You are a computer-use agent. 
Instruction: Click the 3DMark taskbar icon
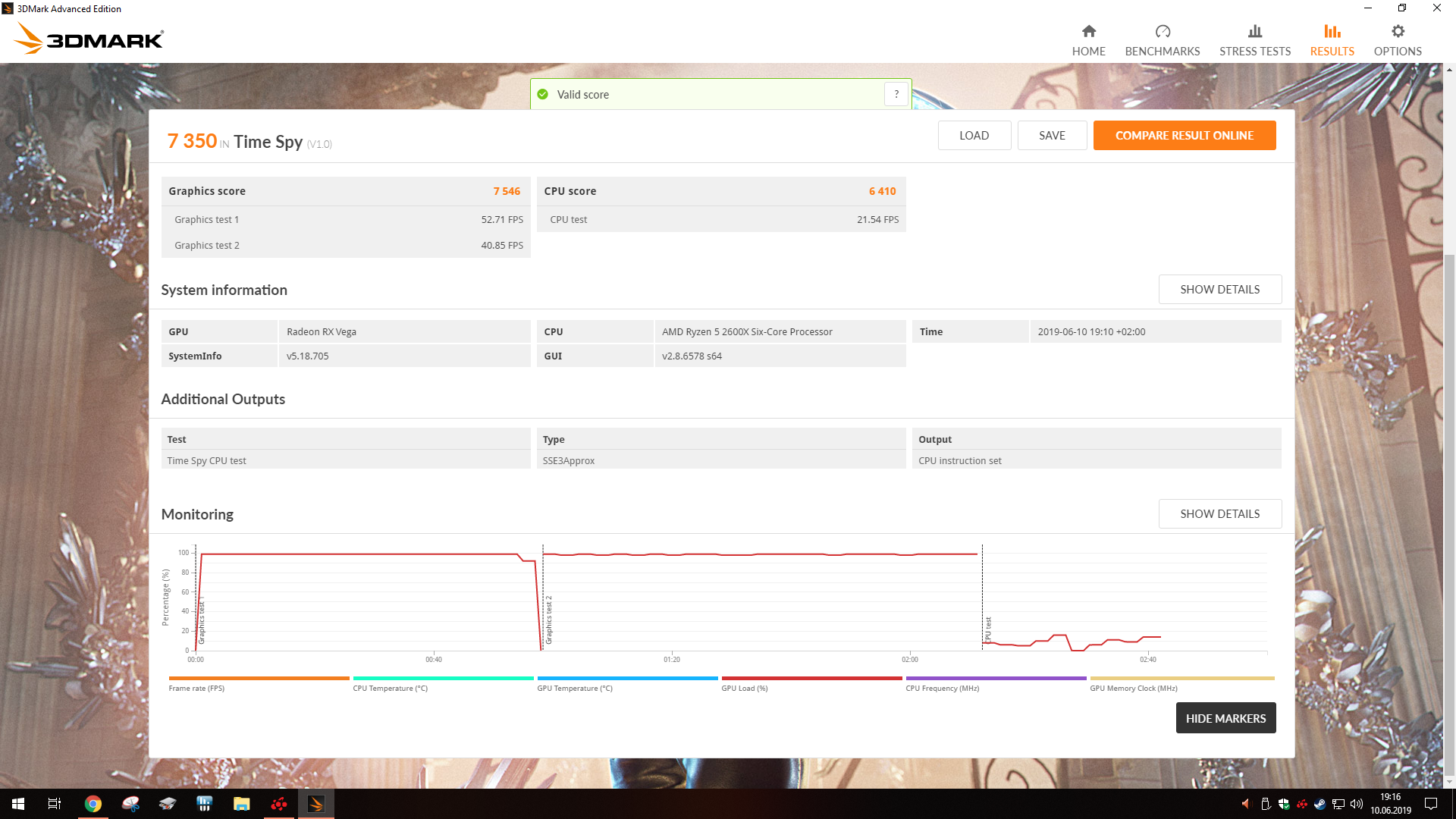pos(315,804)
